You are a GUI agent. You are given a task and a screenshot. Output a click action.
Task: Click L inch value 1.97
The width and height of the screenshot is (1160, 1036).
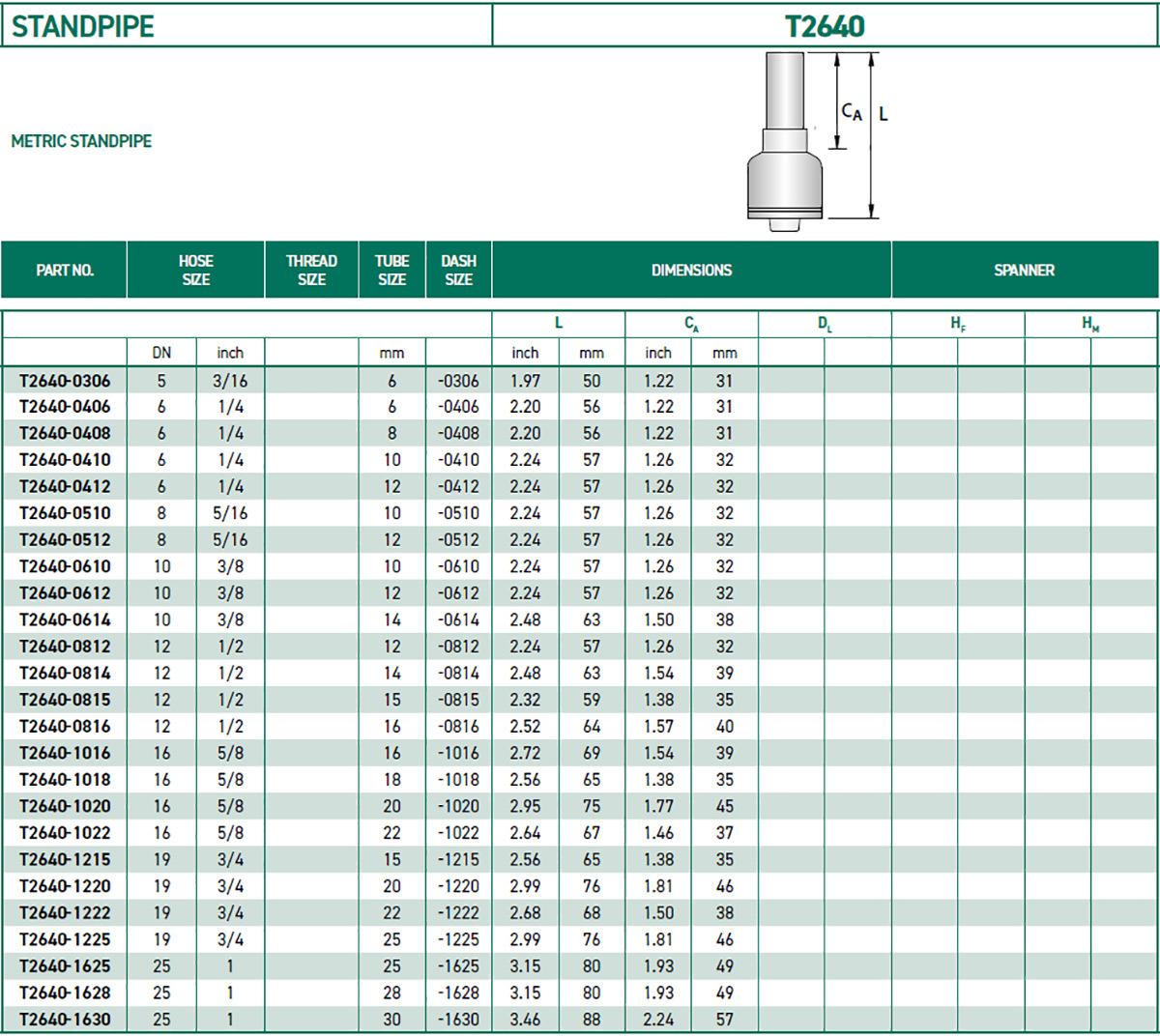pyautogui.click(x=525, y=381)
